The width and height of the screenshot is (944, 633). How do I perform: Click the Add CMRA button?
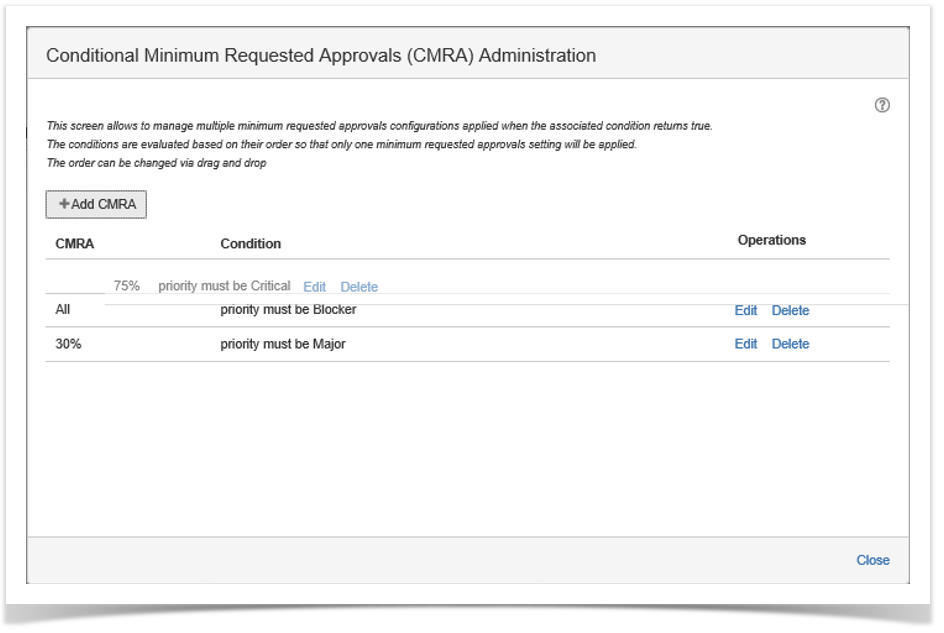(96, 204)
